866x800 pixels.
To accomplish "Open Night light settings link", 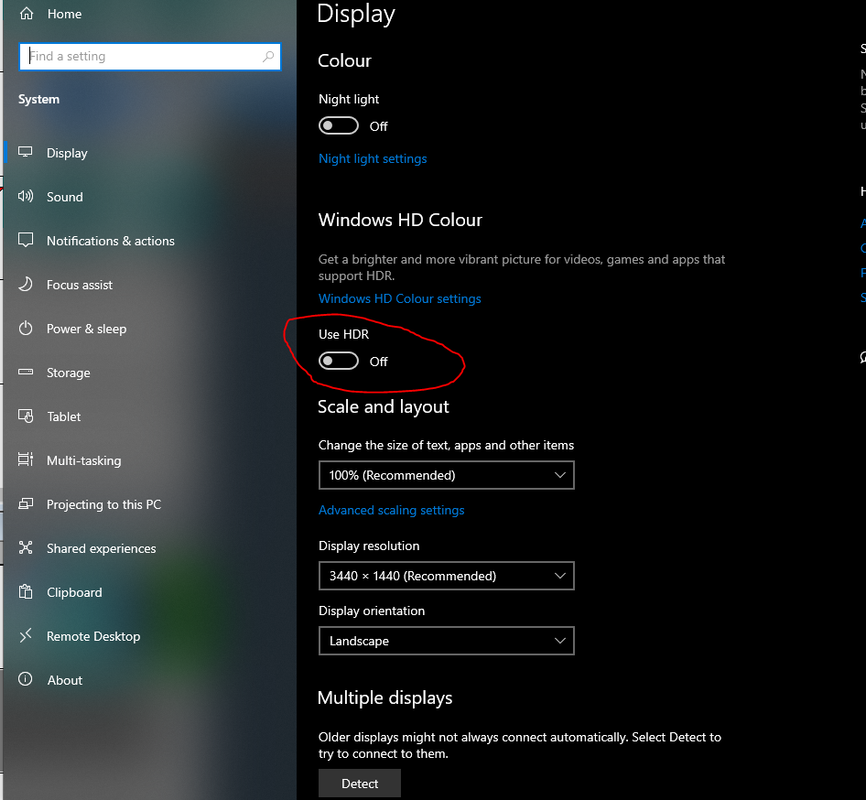I will click(373, 159).
